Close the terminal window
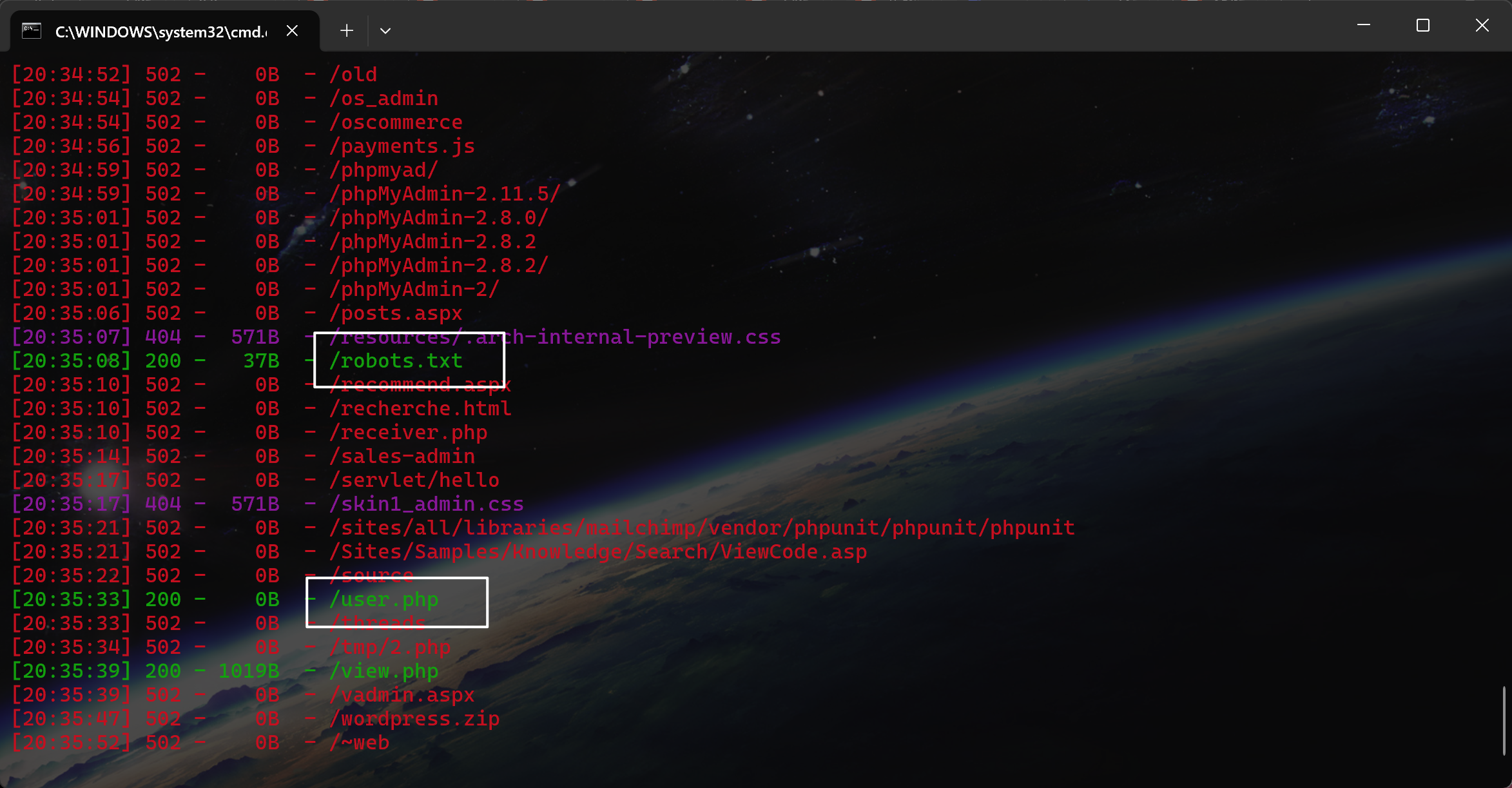Image resolution: width=1512 pixels, height=788 pixels. pyautogui.click(x=1482, y=26)
